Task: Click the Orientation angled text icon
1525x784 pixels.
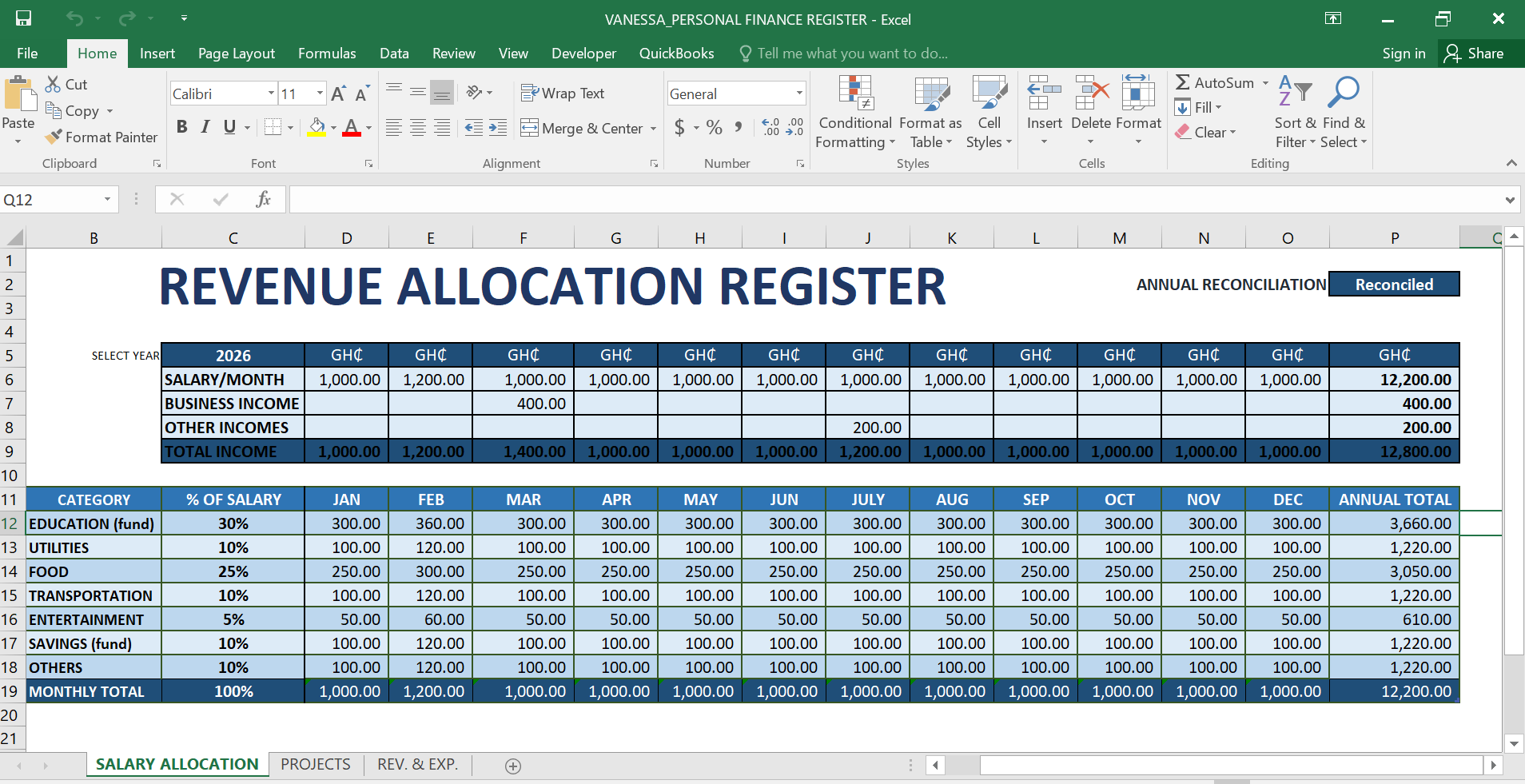Action: (x=475, y=93)
